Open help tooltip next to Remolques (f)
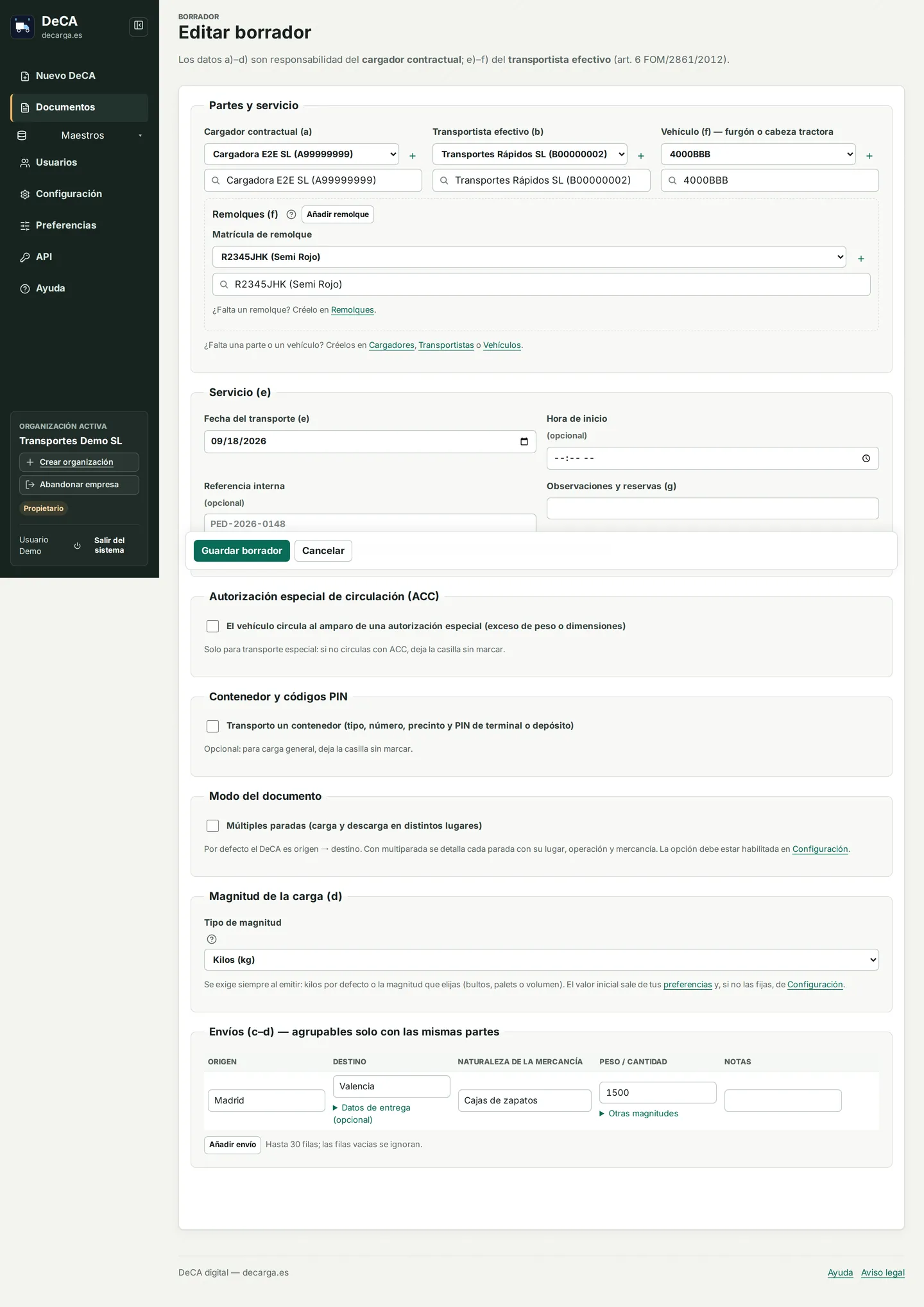 coord(291,214)
